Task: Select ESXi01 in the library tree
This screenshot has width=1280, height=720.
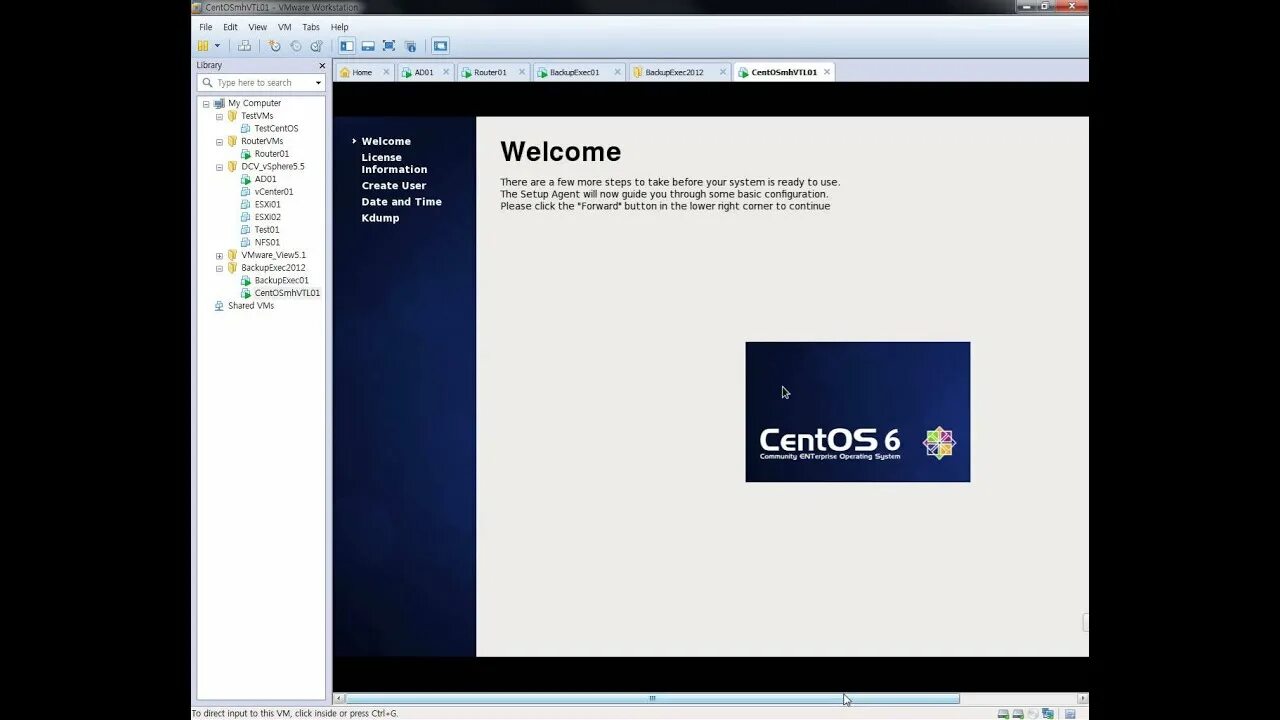Action: pyautogui.click(x=267, y=205)
